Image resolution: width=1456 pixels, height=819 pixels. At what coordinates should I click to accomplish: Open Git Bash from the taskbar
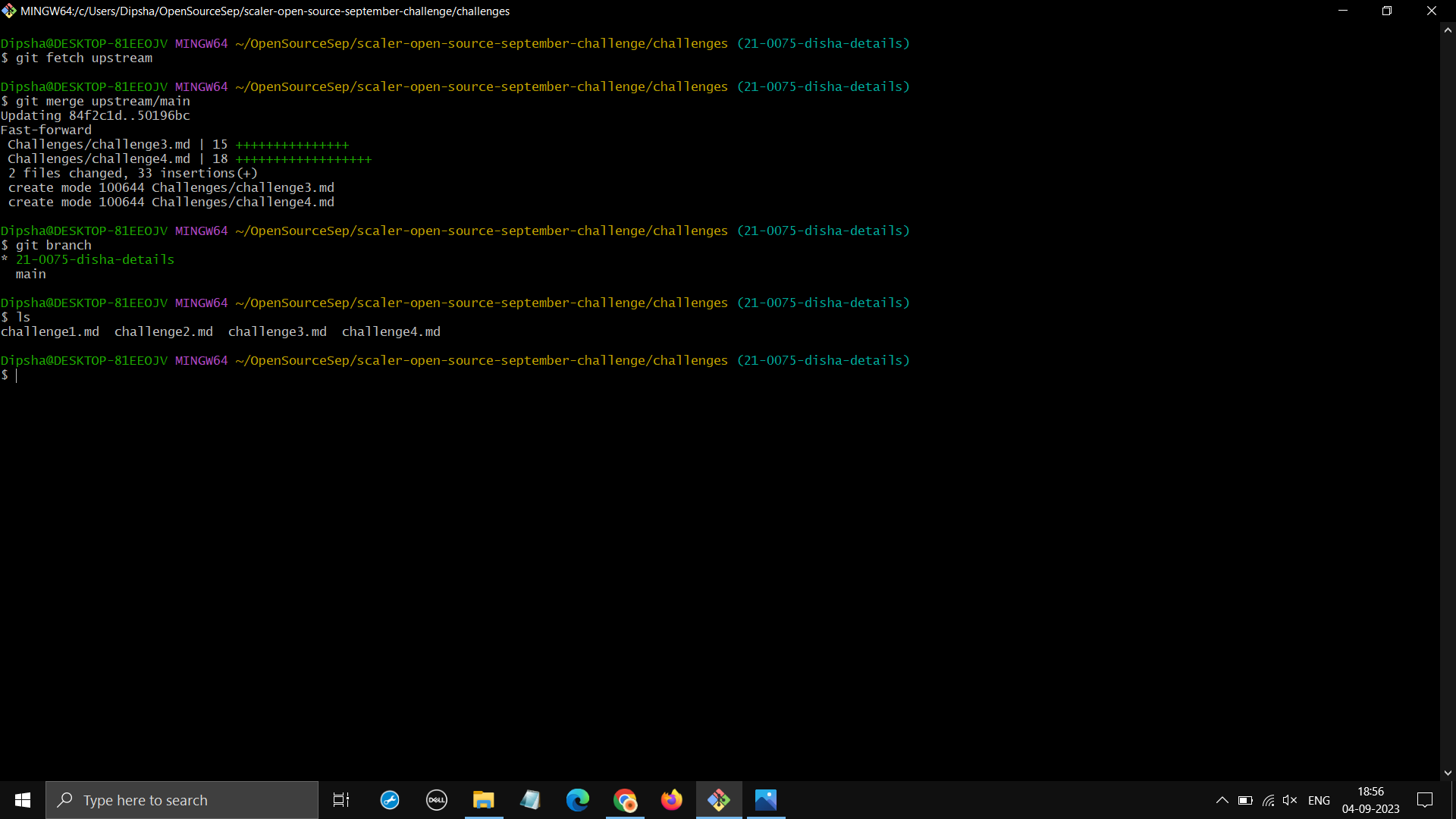(x=719, y=800)
